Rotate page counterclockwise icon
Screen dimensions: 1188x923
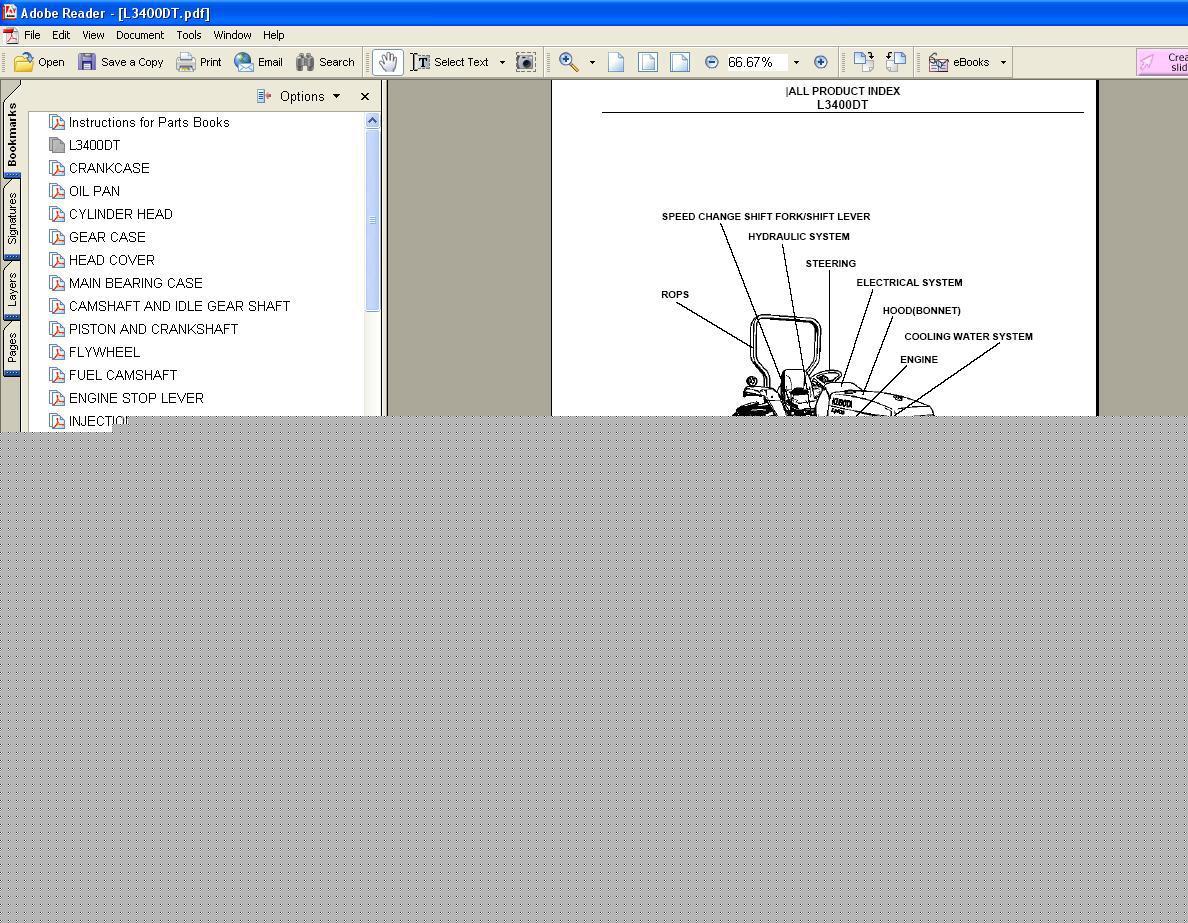point(896,61)
